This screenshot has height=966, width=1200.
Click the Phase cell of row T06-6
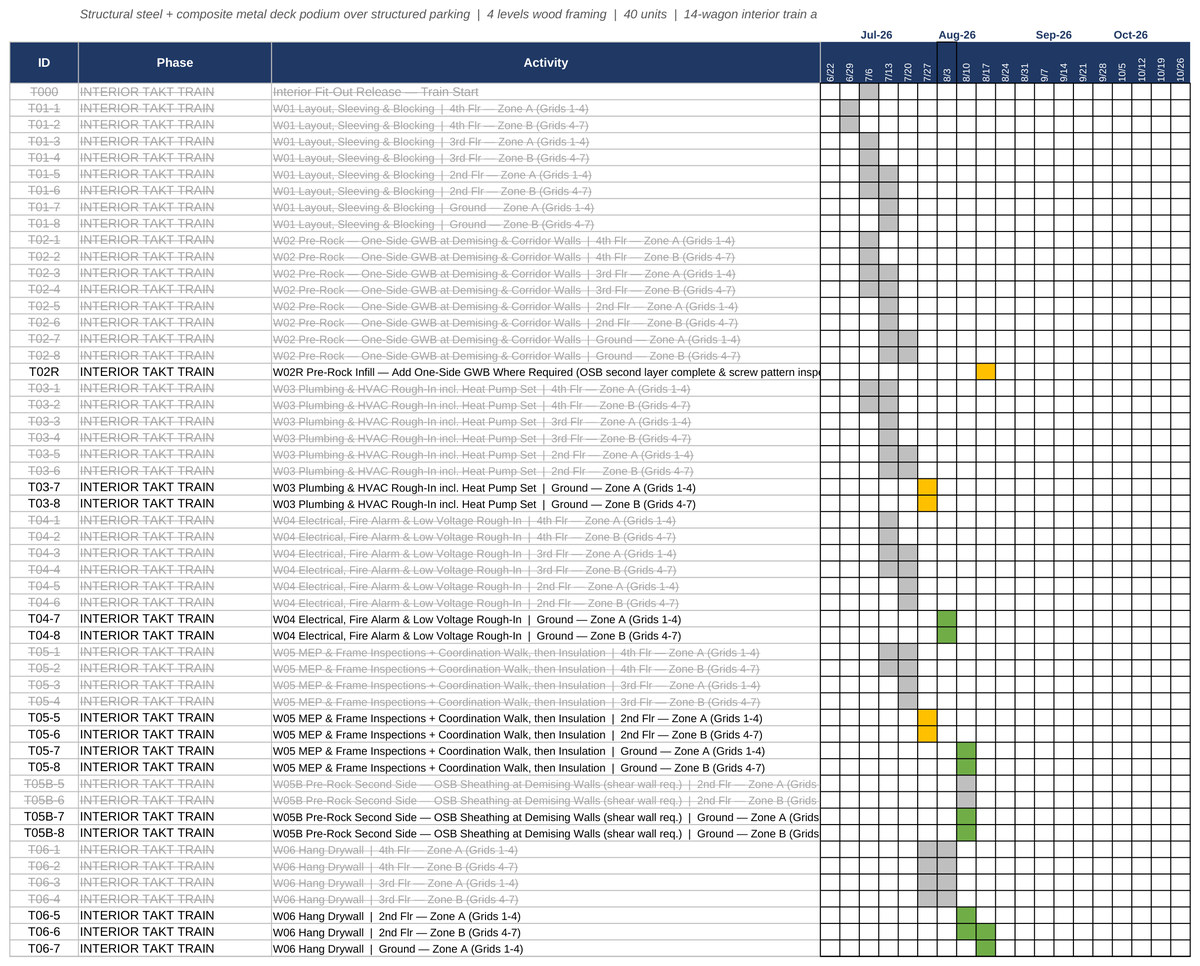coord(175,932)
